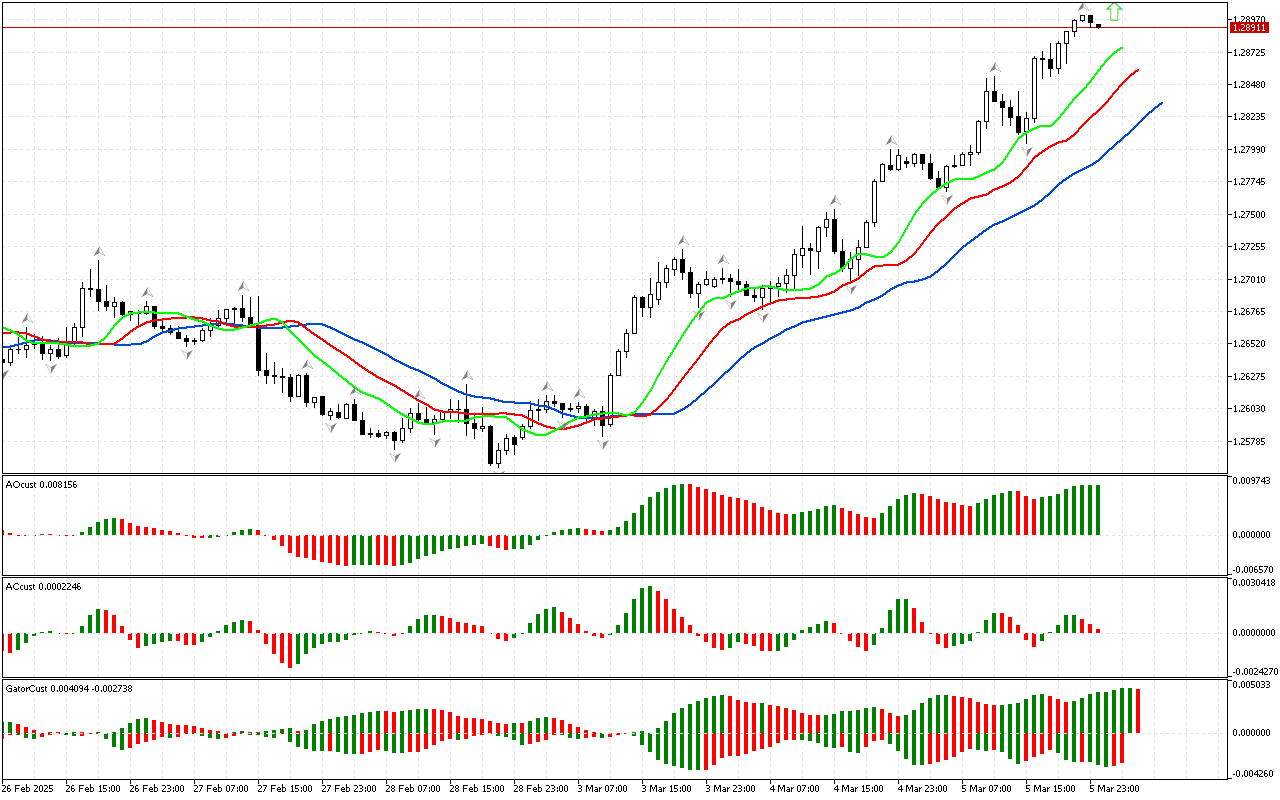Click the 28 Feb 23:00 time label

coord(540,789)
